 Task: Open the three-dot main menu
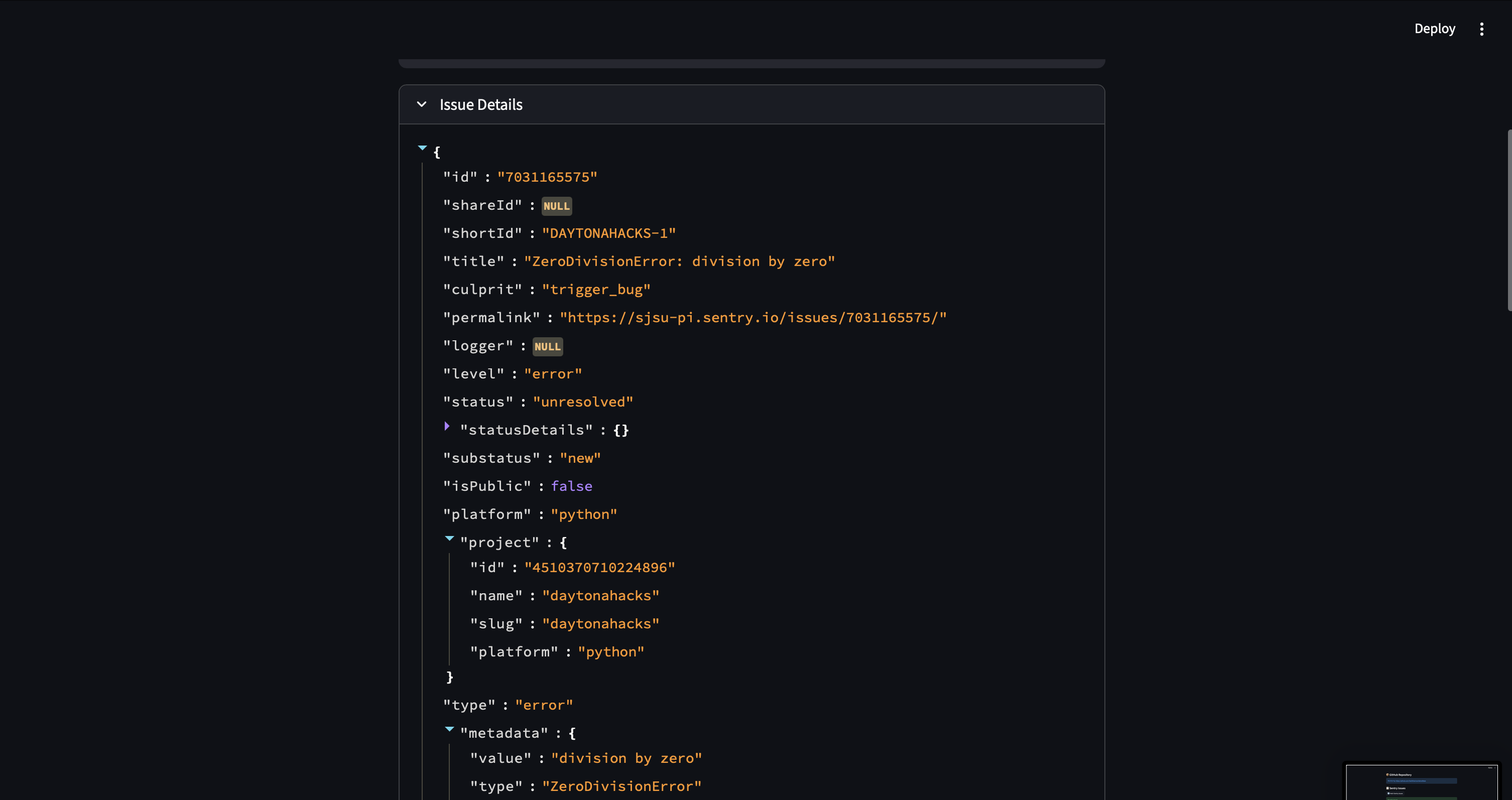pyautogui.click(x=1481, y=29)
